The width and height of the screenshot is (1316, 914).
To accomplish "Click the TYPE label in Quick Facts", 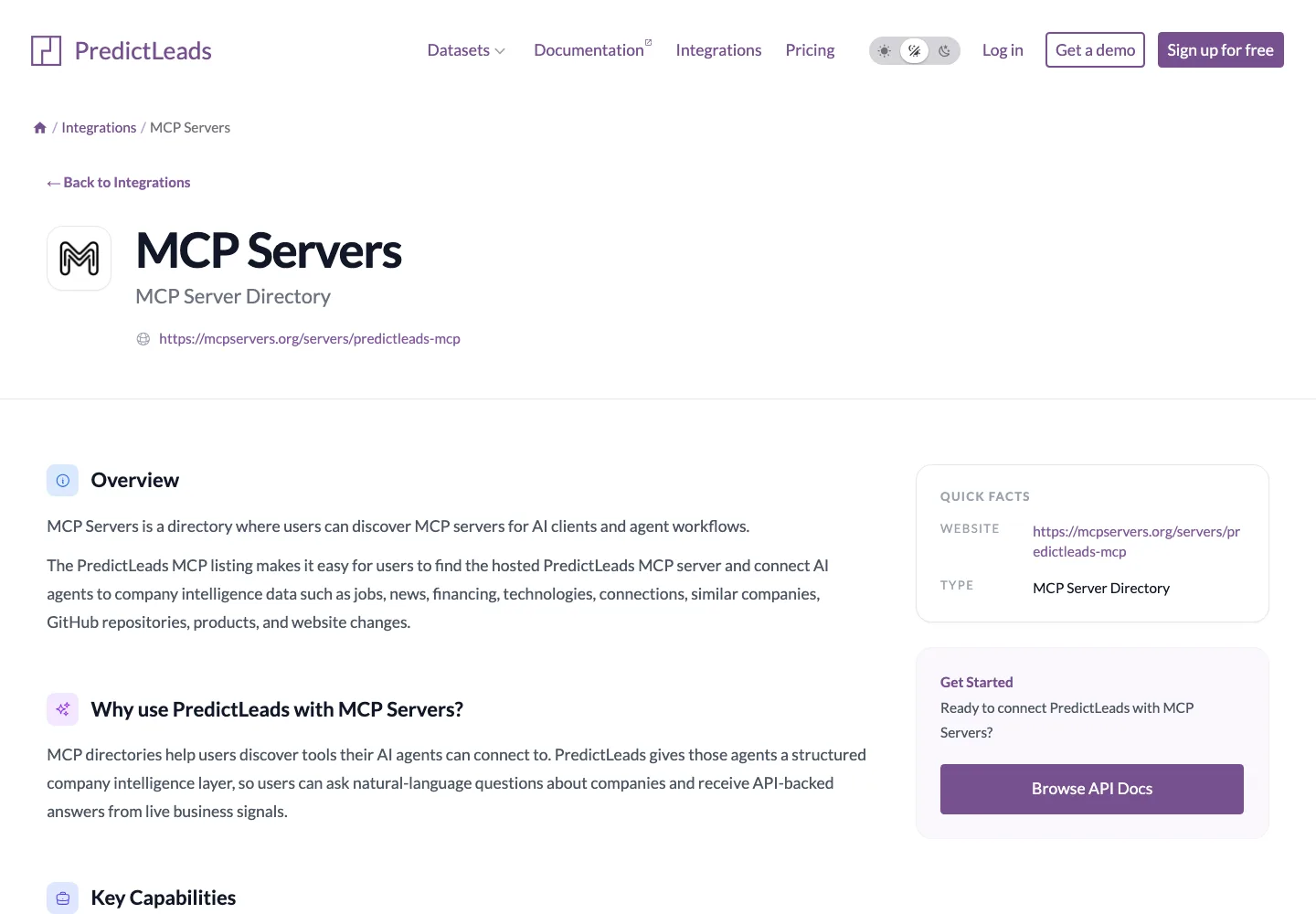I will point(957,585).
